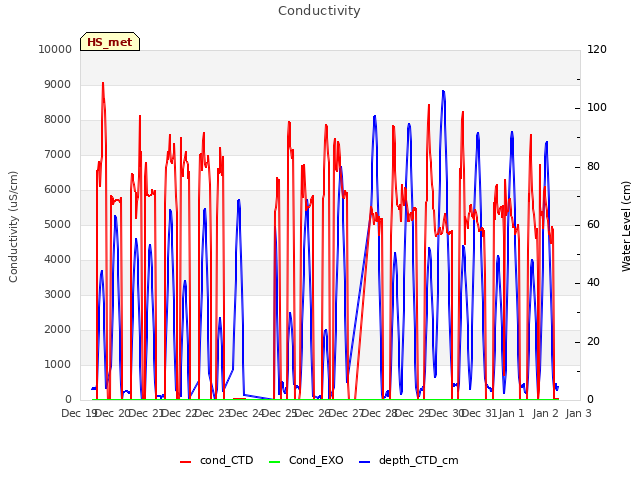The height and width of the screenshot is (480, 640).
Task: Click the Dec 24 date label
Action: pos(245,413)
